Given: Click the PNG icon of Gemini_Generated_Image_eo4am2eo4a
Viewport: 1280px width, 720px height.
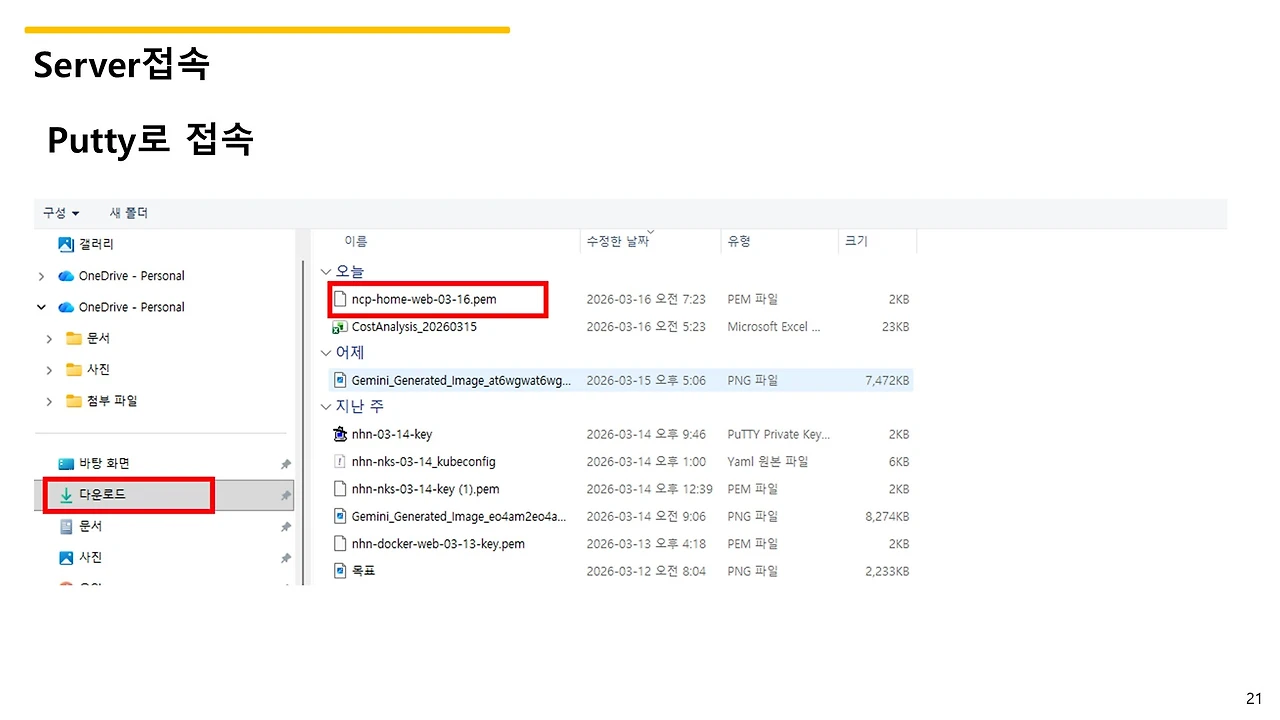Looking at the screenshot, I should coord(340,516).
